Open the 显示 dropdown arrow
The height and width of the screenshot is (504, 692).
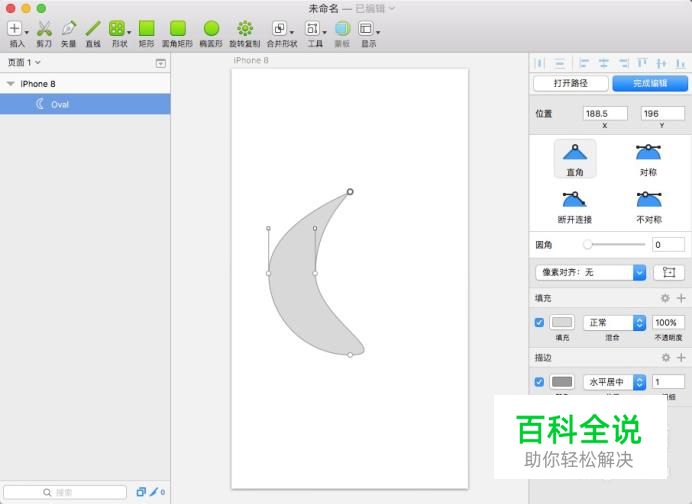tap(378, 32)
